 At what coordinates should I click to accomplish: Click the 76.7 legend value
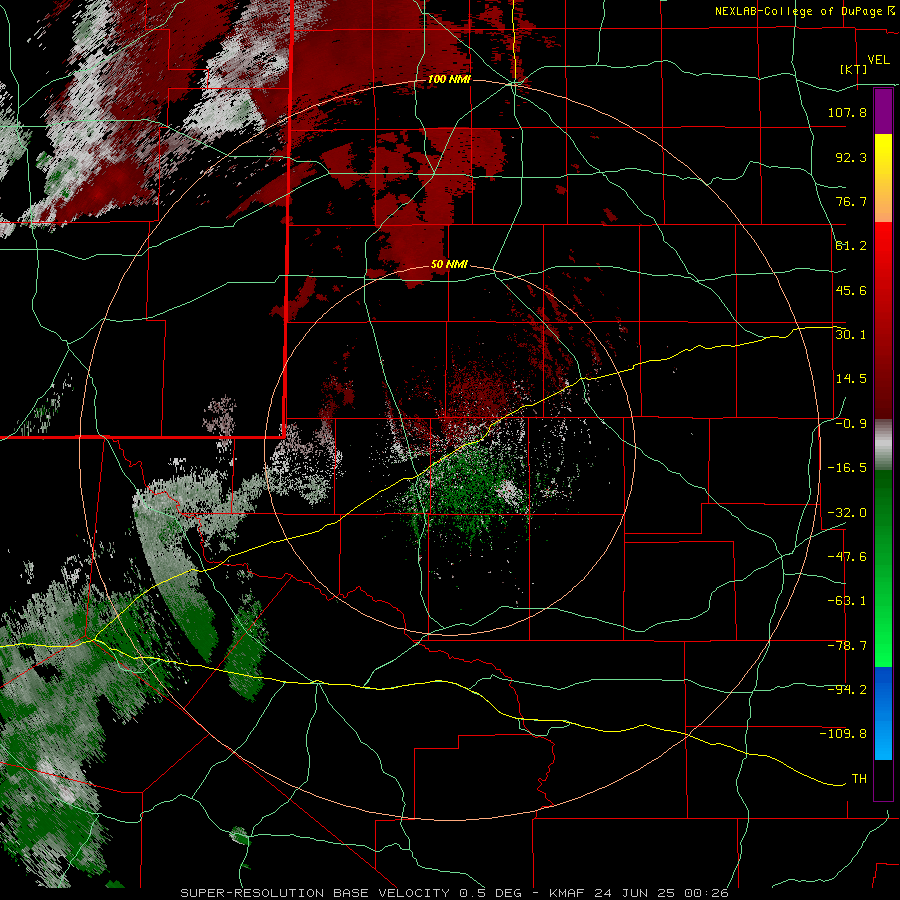[x=851, y=201]
